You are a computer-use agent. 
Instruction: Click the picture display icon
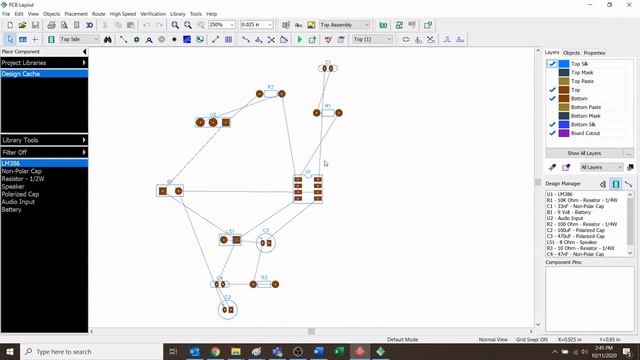point(311,25)
